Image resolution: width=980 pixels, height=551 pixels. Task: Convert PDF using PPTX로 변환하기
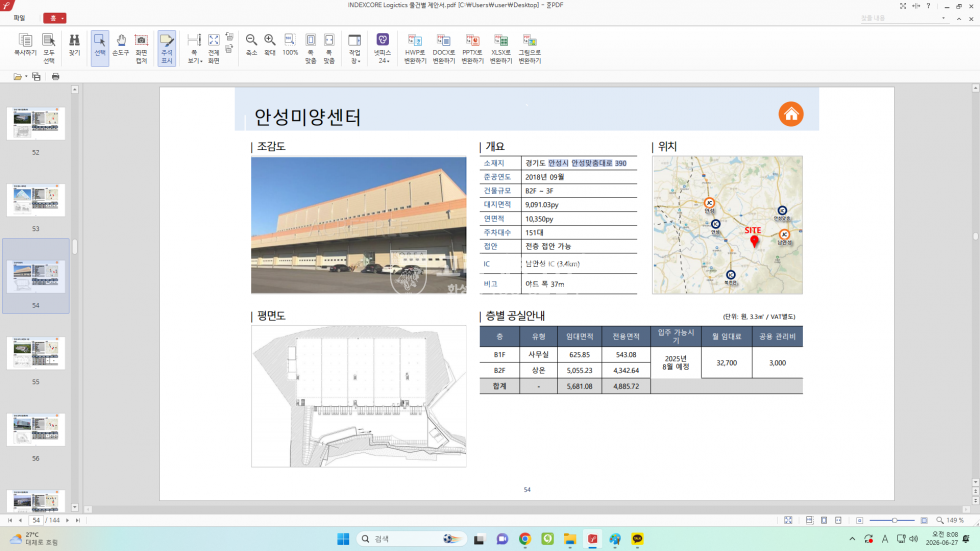472,48
